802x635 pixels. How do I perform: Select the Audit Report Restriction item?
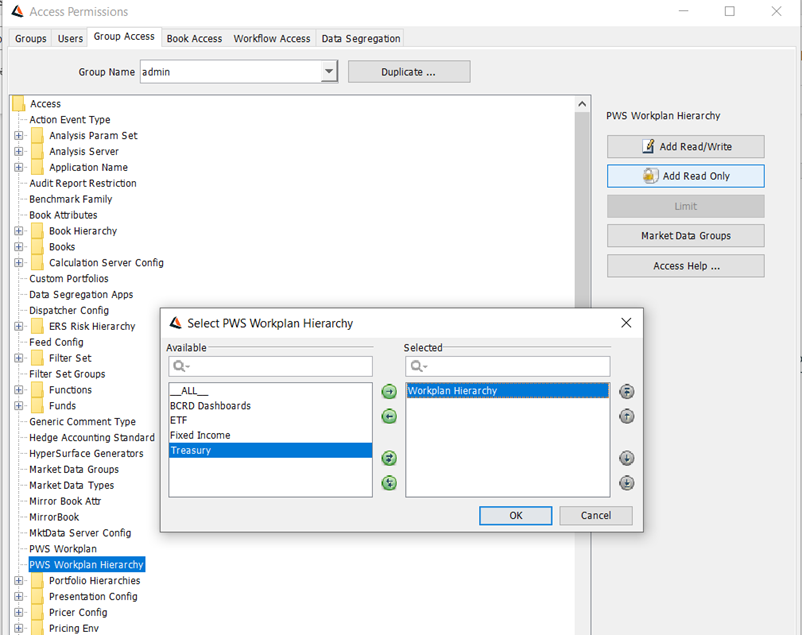tap(83, 183)
